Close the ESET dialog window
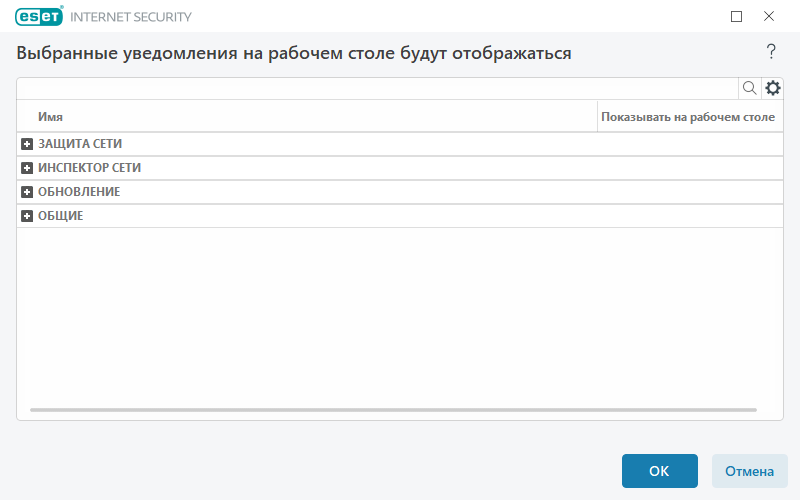 point(769,16)
